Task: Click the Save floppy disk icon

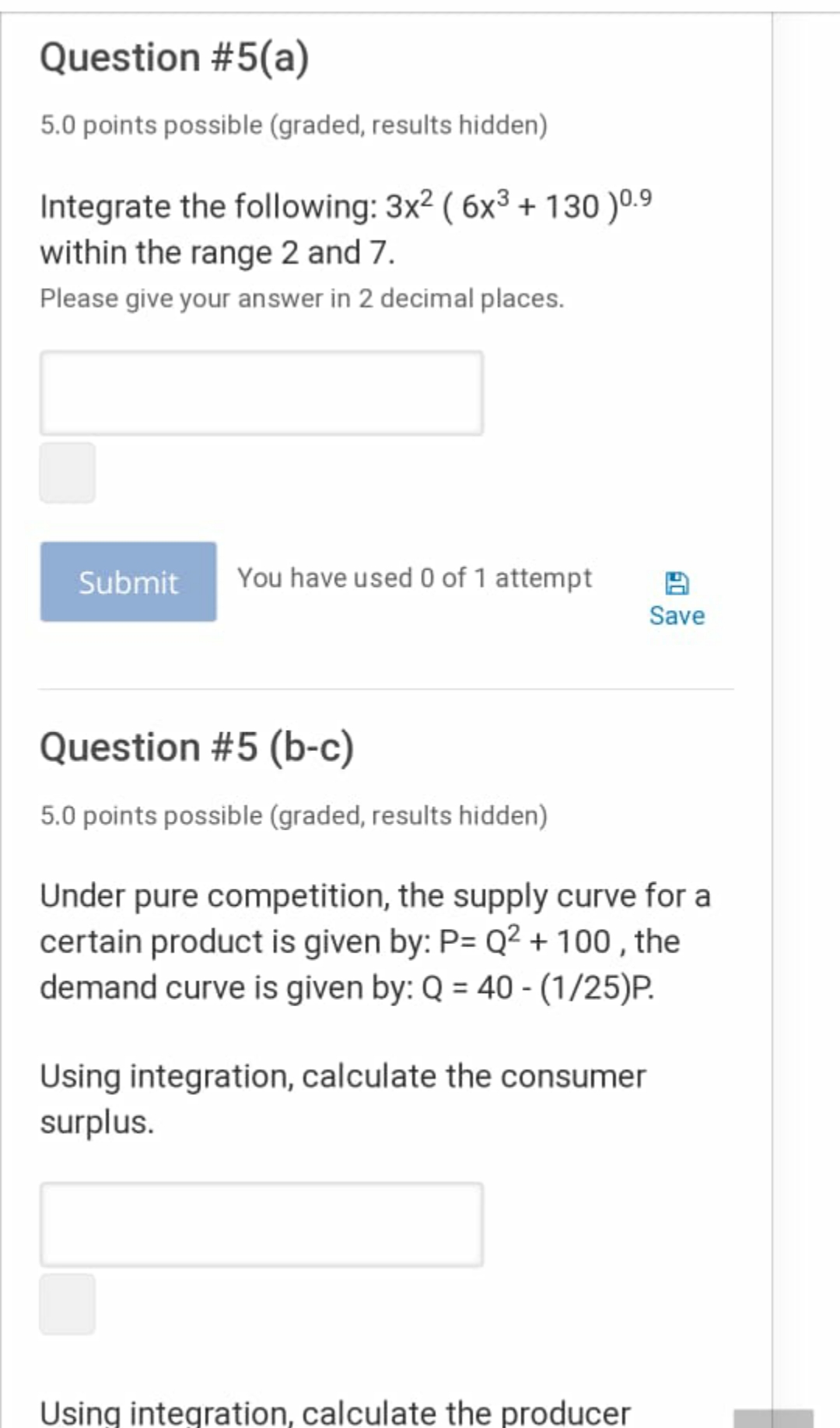Action: 676,581
